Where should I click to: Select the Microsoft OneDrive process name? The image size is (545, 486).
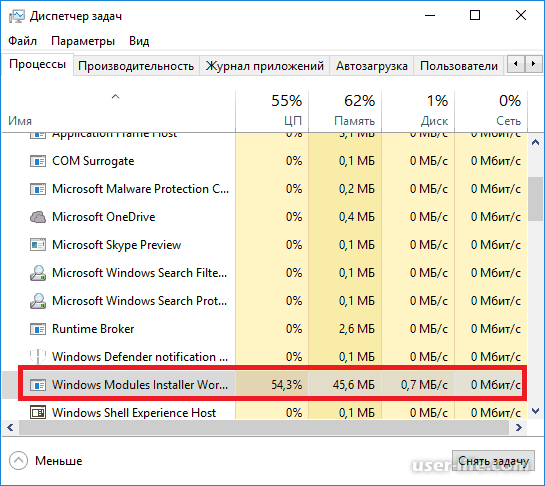point(104,217)
